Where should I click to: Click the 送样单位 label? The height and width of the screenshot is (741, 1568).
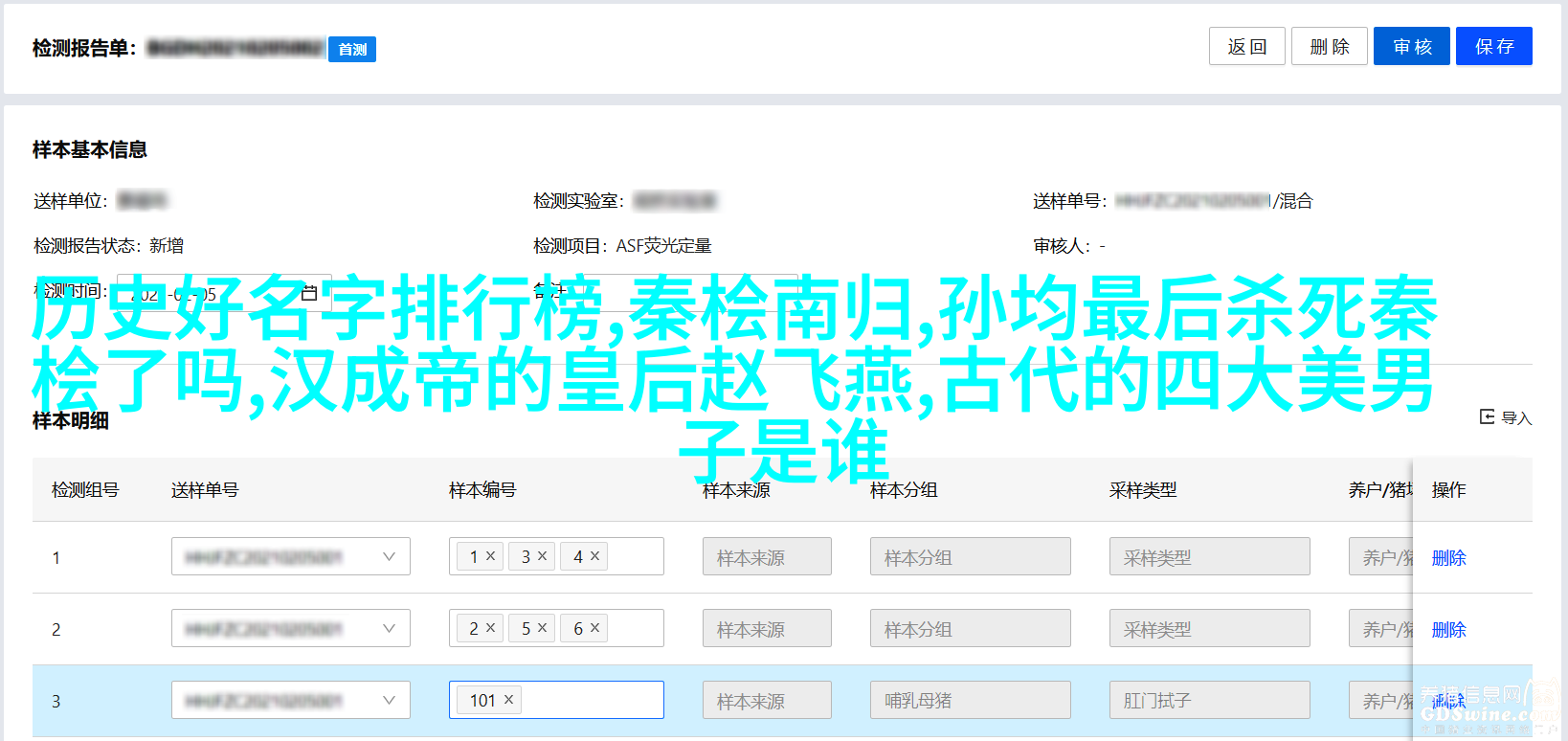(x=70, y=201)
